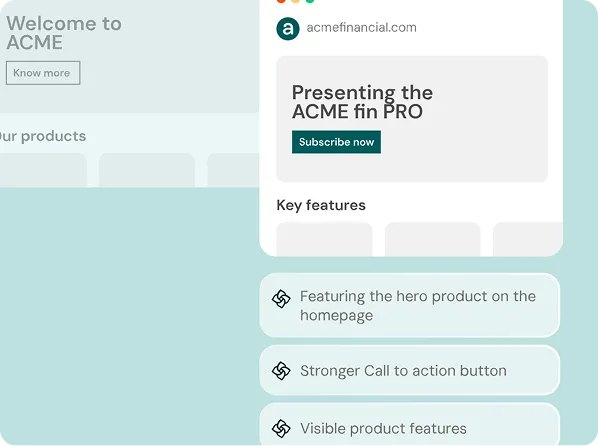The image size is (598, 446).
Task: Click the "Welcome to ACME" heading
Action: [64, 33]
